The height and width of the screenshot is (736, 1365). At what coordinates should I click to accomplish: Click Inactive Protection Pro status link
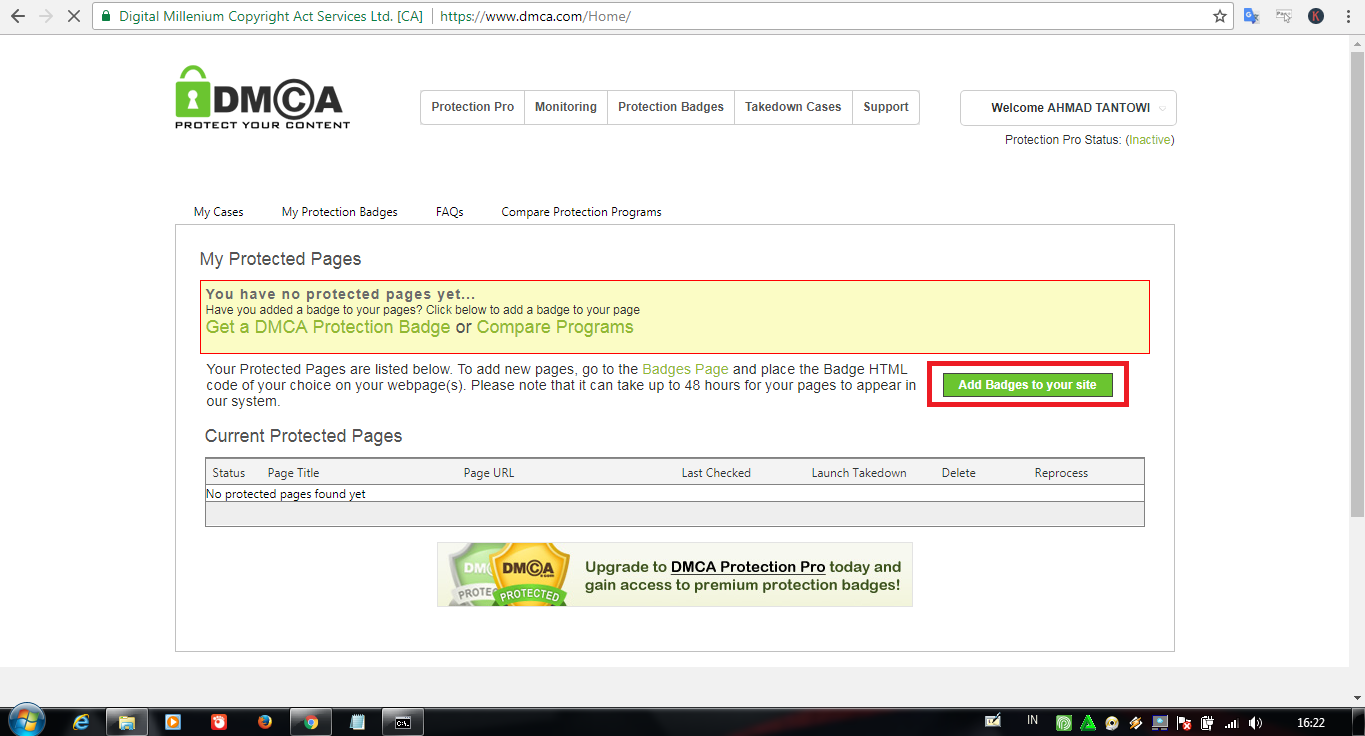coord(1150,140)
